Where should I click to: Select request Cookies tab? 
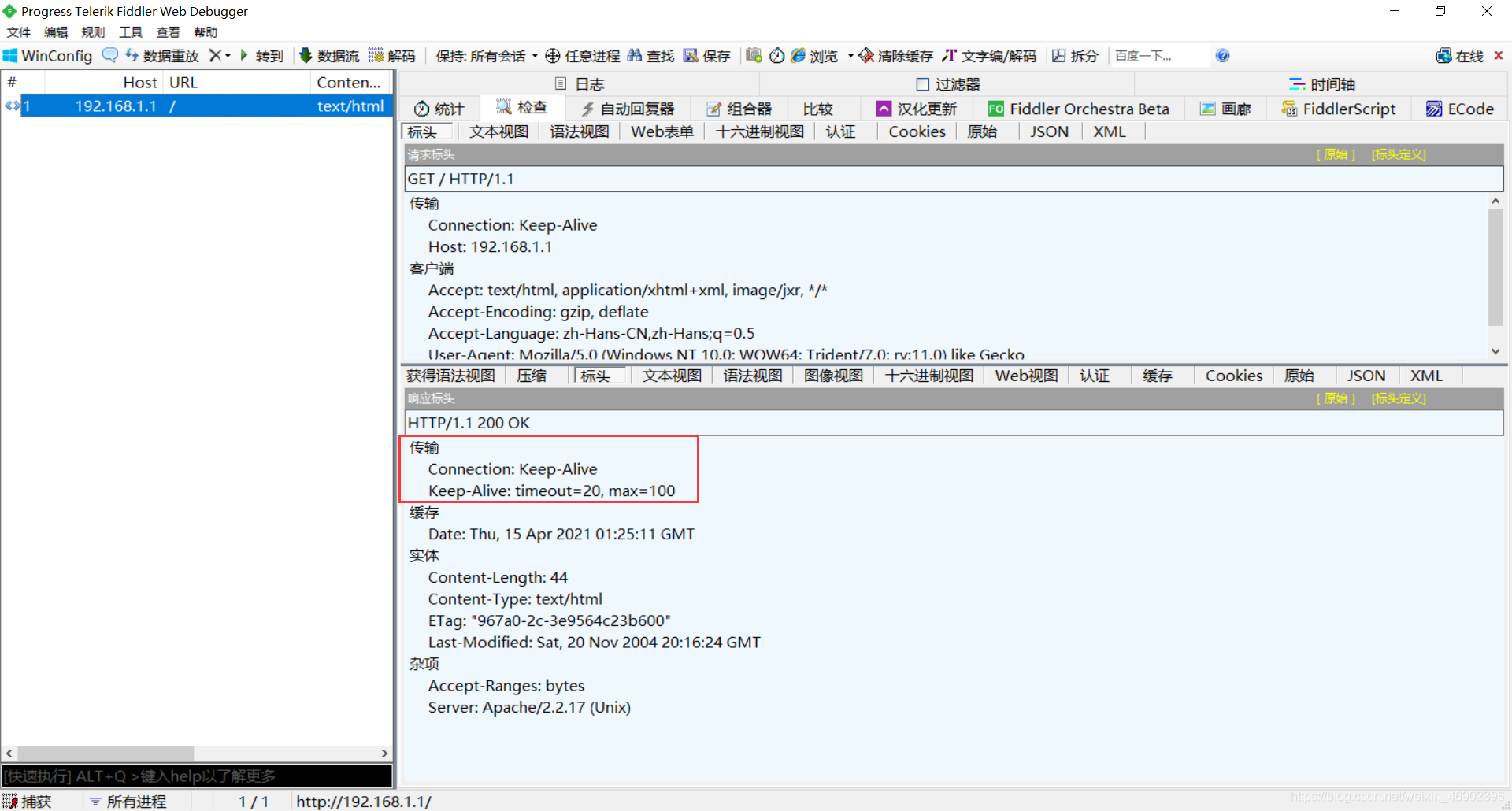tap(917, 131)
